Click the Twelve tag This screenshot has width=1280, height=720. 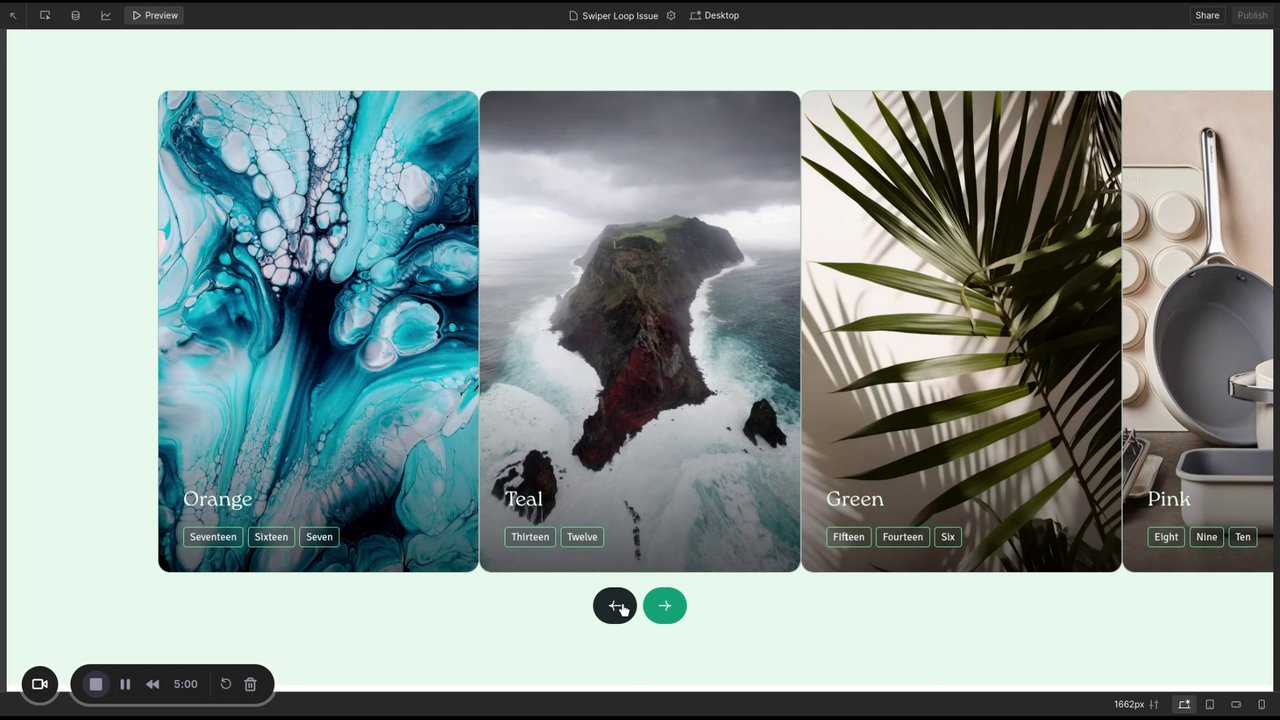pos(582,537)
